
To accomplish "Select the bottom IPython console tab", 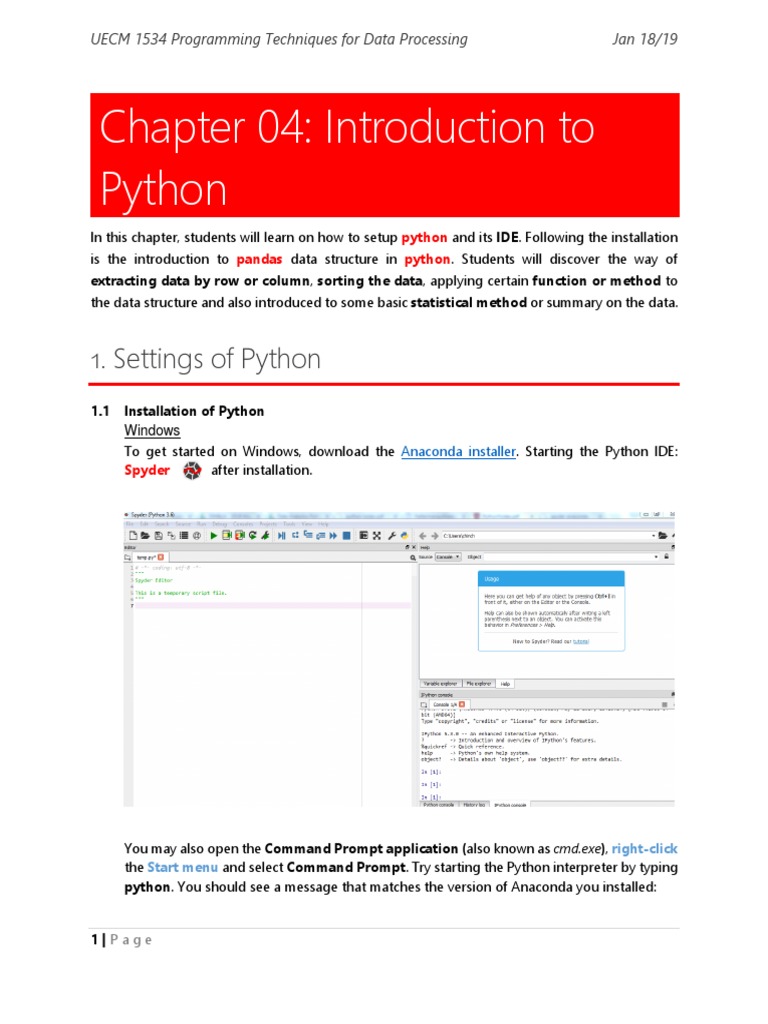I will [510, 805].
